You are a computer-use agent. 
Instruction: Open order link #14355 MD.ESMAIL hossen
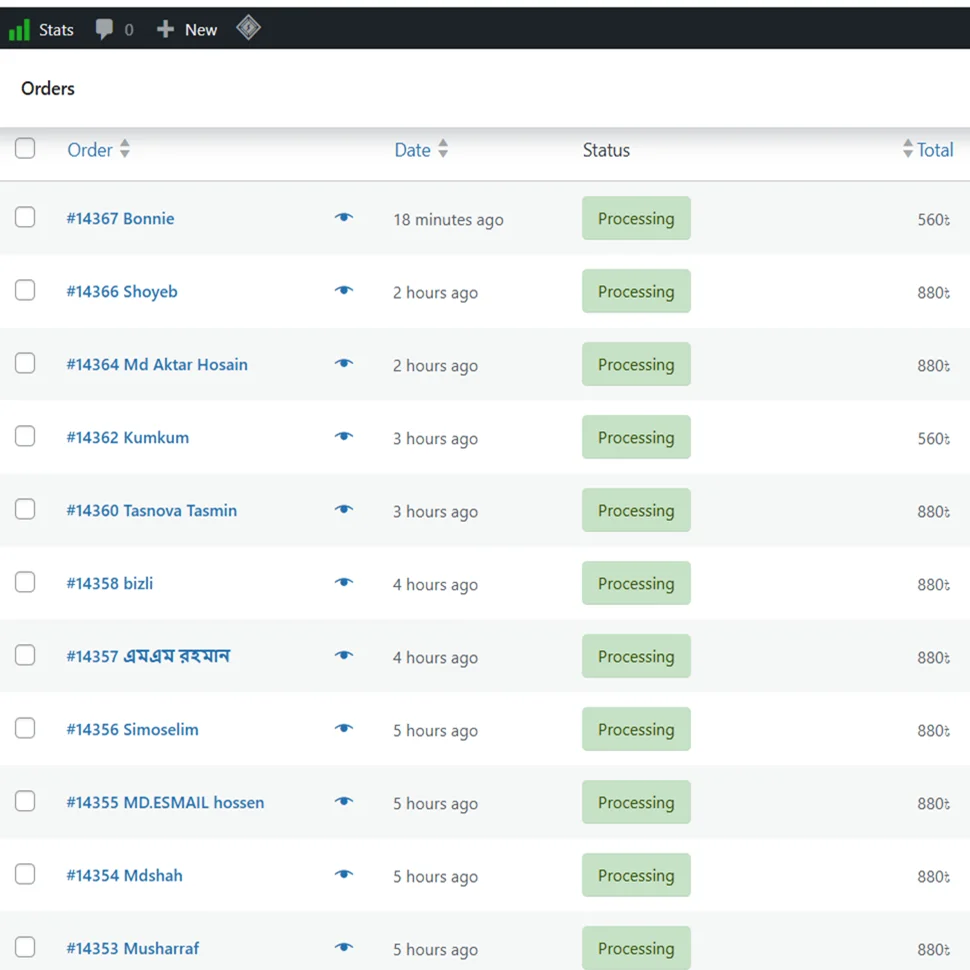(165, 802)
